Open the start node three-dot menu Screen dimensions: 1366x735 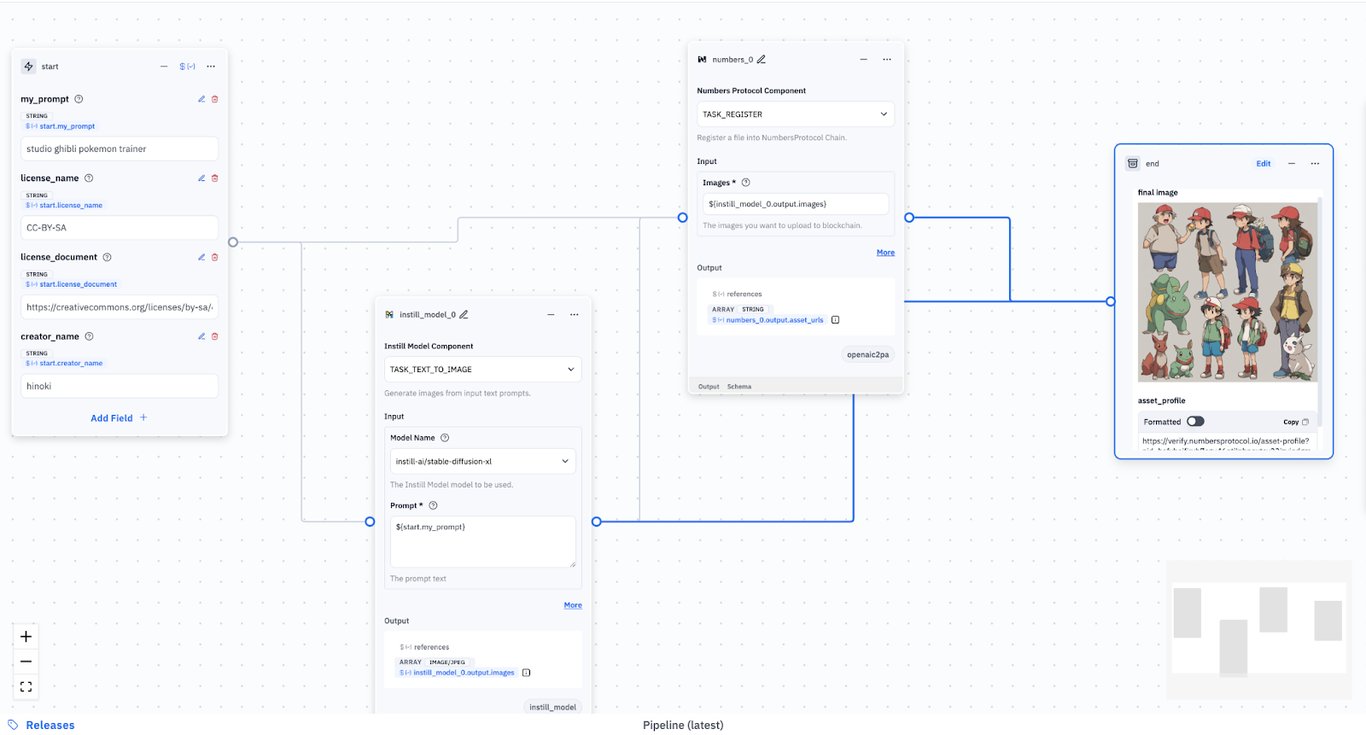[x=211, y=66]
